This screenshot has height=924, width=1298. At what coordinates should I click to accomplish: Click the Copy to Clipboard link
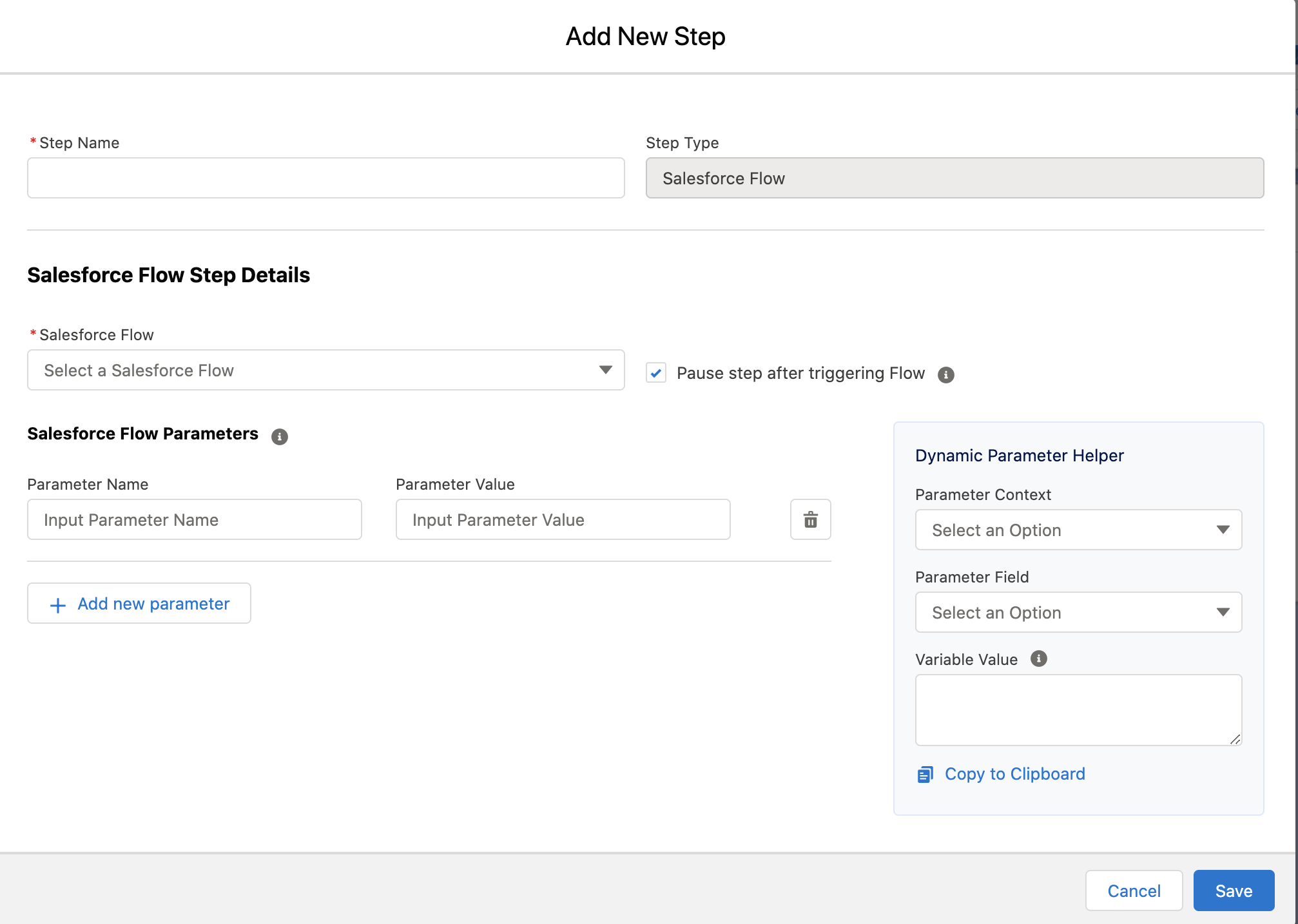tap(1014, 774)
